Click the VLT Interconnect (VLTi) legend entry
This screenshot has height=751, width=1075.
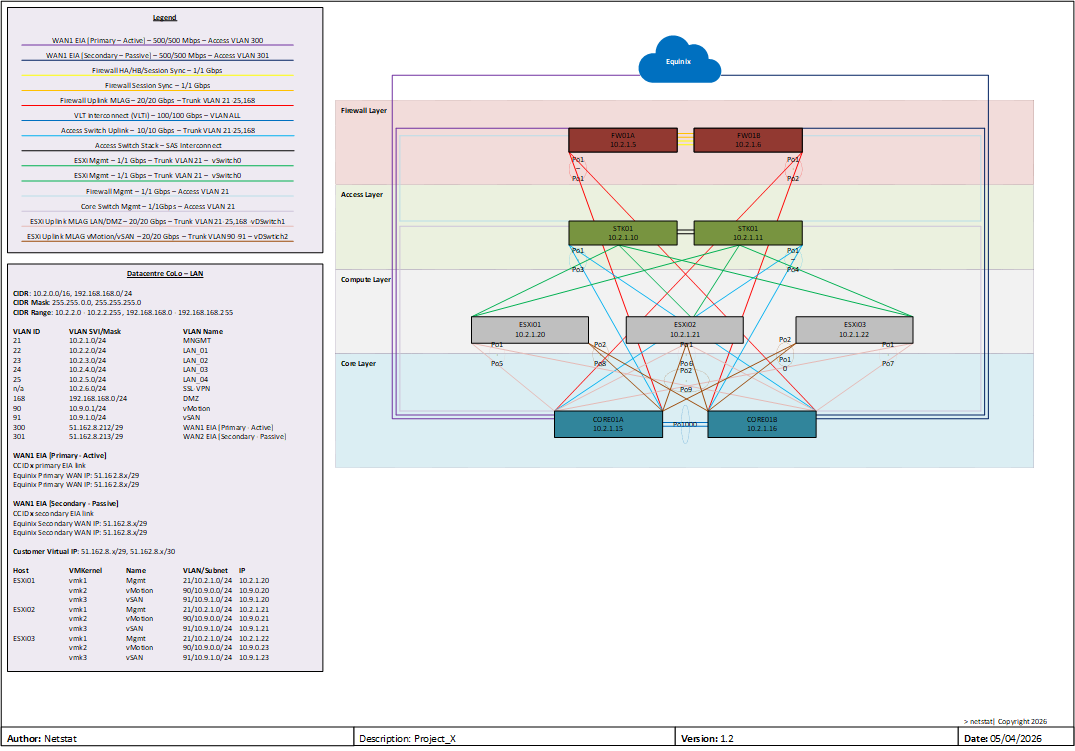(x=158, y=116)
